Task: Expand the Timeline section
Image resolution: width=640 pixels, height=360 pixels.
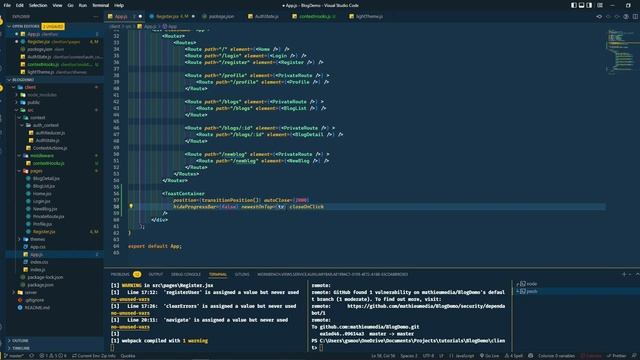Action: click(x=21, y=348)
